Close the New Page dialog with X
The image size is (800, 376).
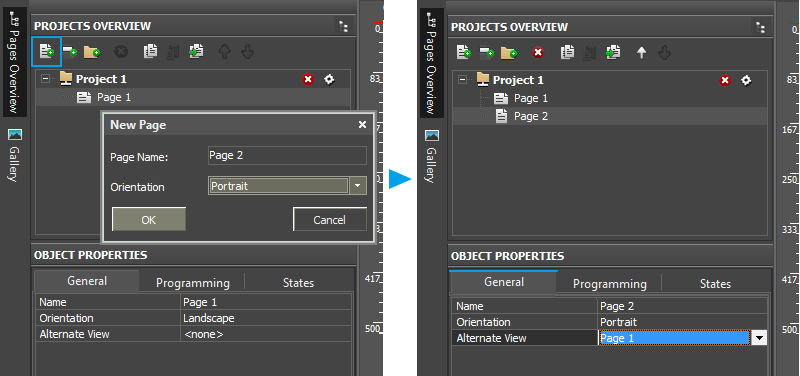362,124
